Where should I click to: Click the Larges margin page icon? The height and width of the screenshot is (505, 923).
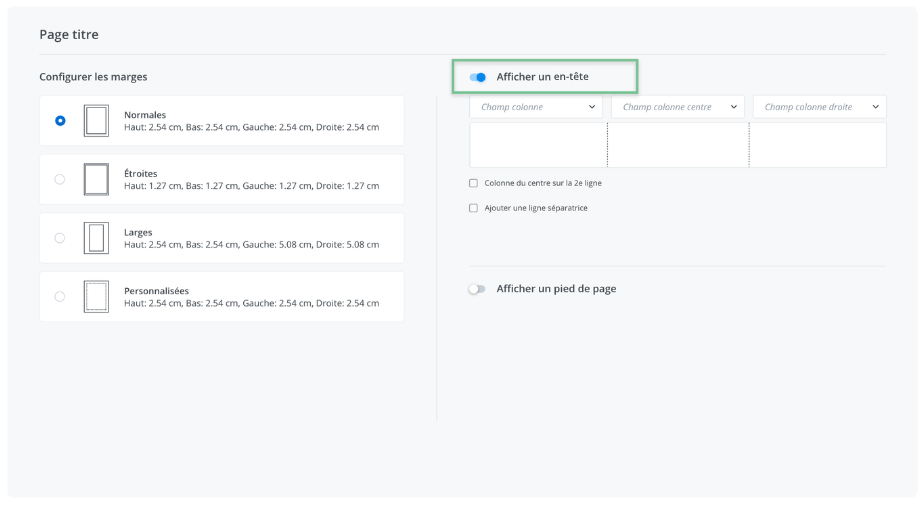[x=96, y=238]
